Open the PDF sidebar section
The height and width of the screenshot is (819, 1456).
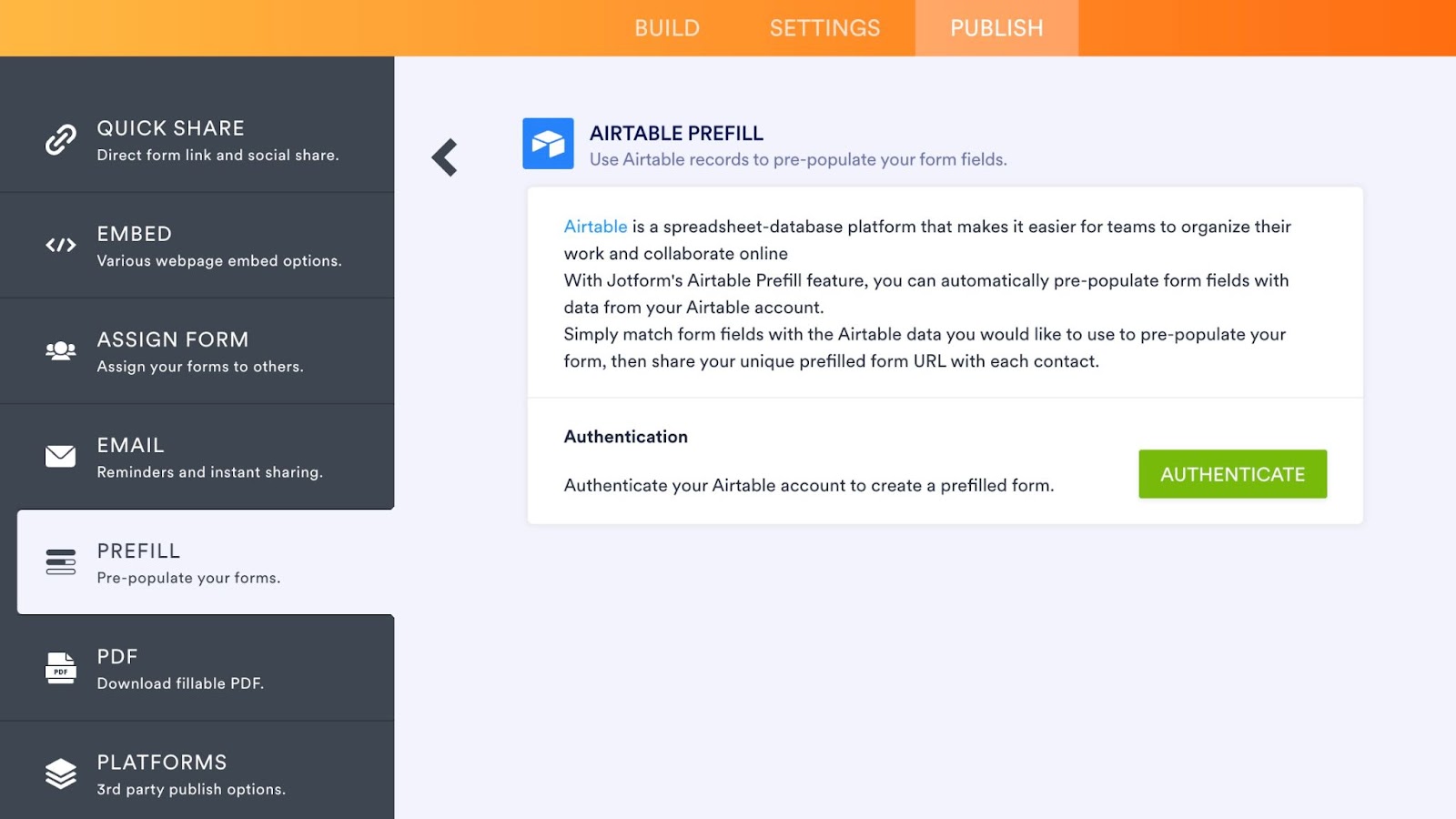197,668
